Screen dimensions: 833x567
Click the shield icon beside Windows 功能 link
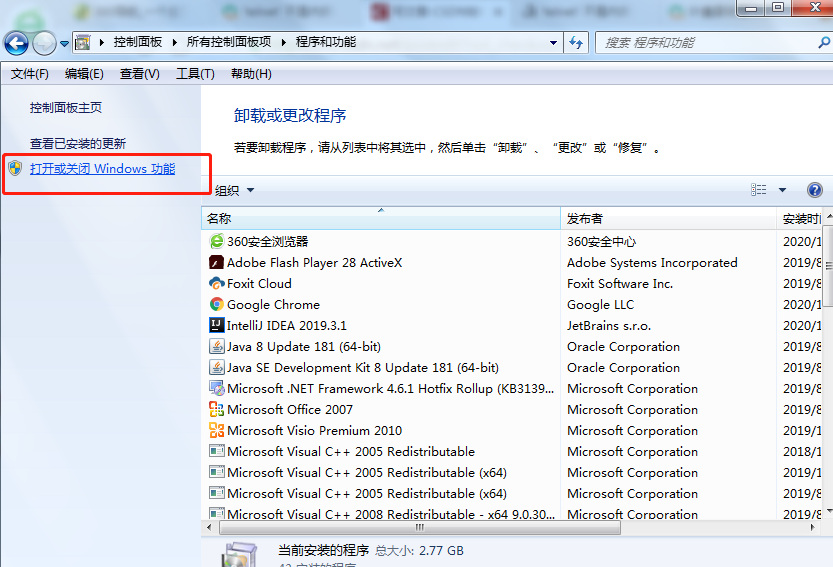[x=15, y=168]
